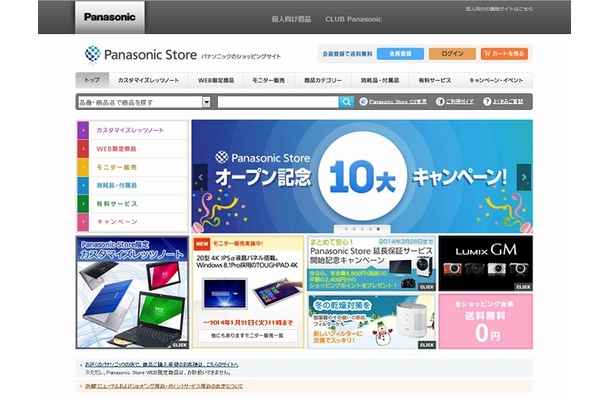Open the TOUGHPAD 4K monitor sale banner

248,292
